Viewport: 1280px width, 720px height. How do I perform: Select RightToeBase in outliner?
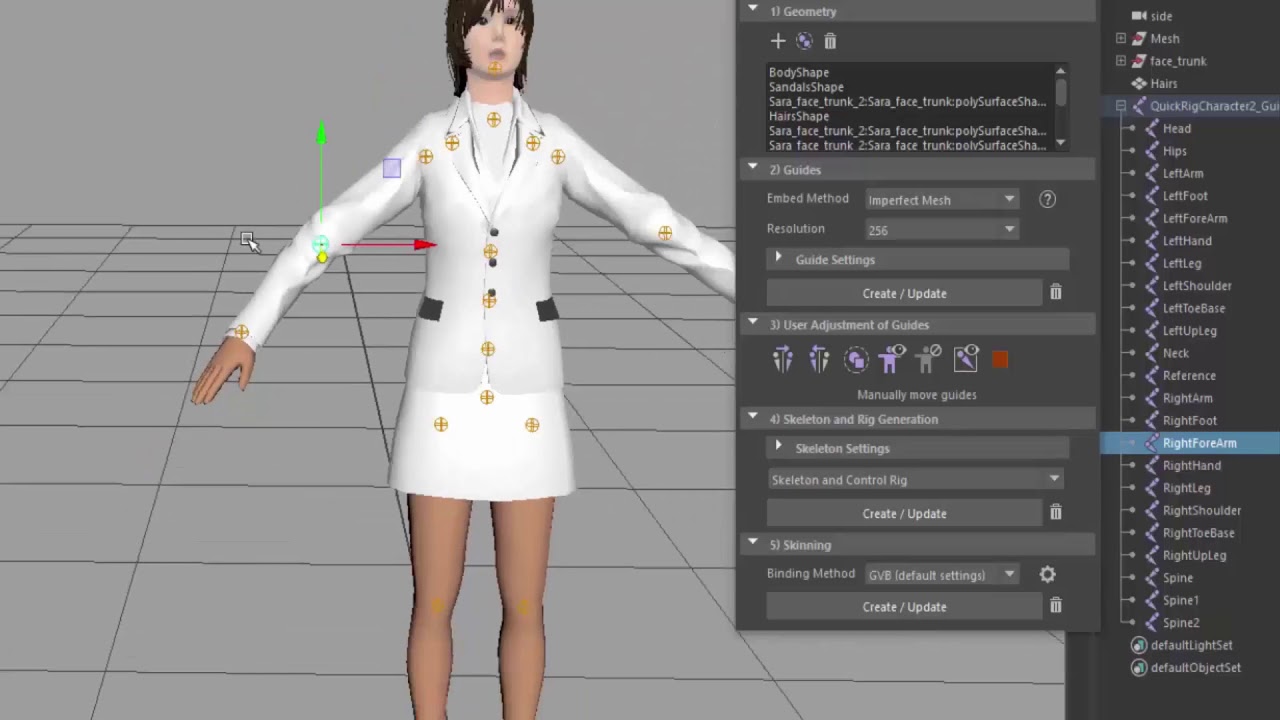[x=1198, y=533]
